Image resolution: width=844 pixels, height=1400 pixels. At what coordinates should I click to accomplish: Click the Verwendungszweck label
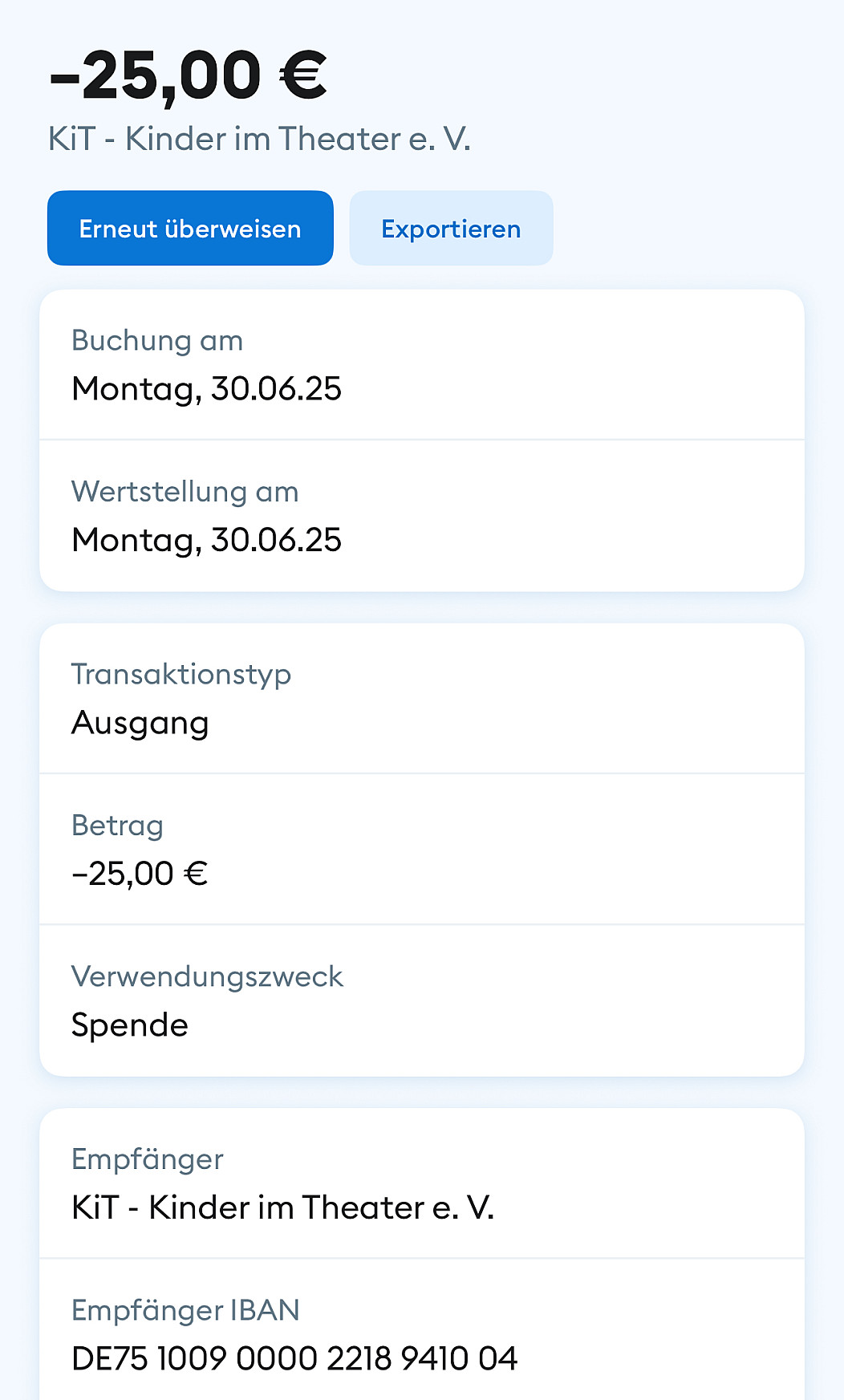[207, 976]
